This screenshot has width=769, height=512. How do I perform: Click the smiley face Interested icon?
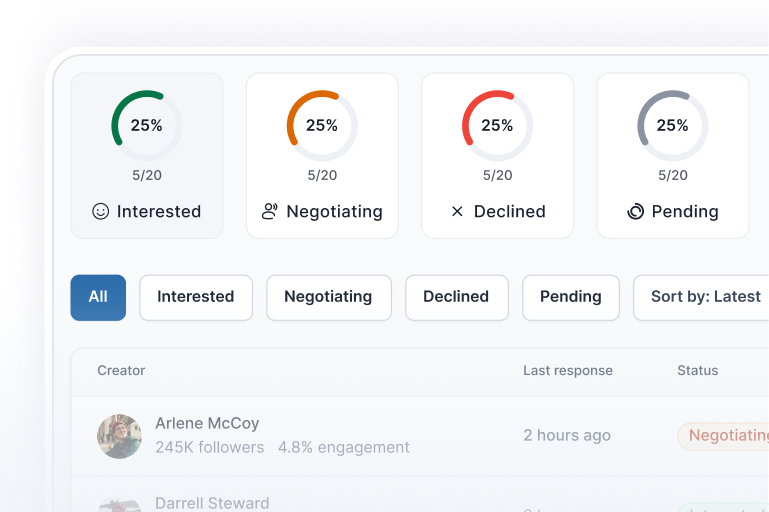coord(100,211)
